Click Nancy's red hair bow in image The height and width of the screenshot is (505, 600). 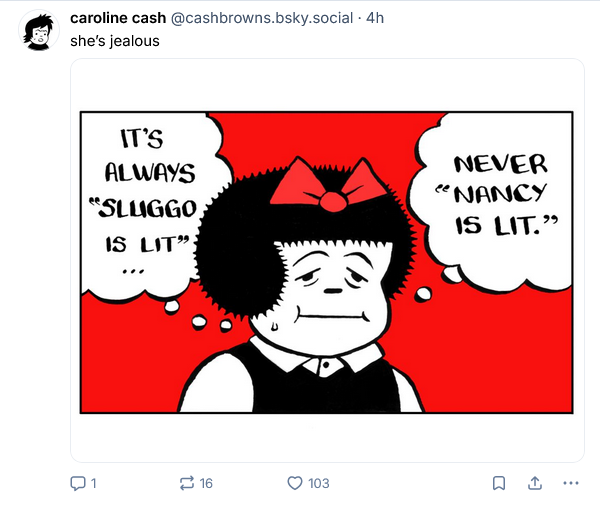click(x=329, y=185)
